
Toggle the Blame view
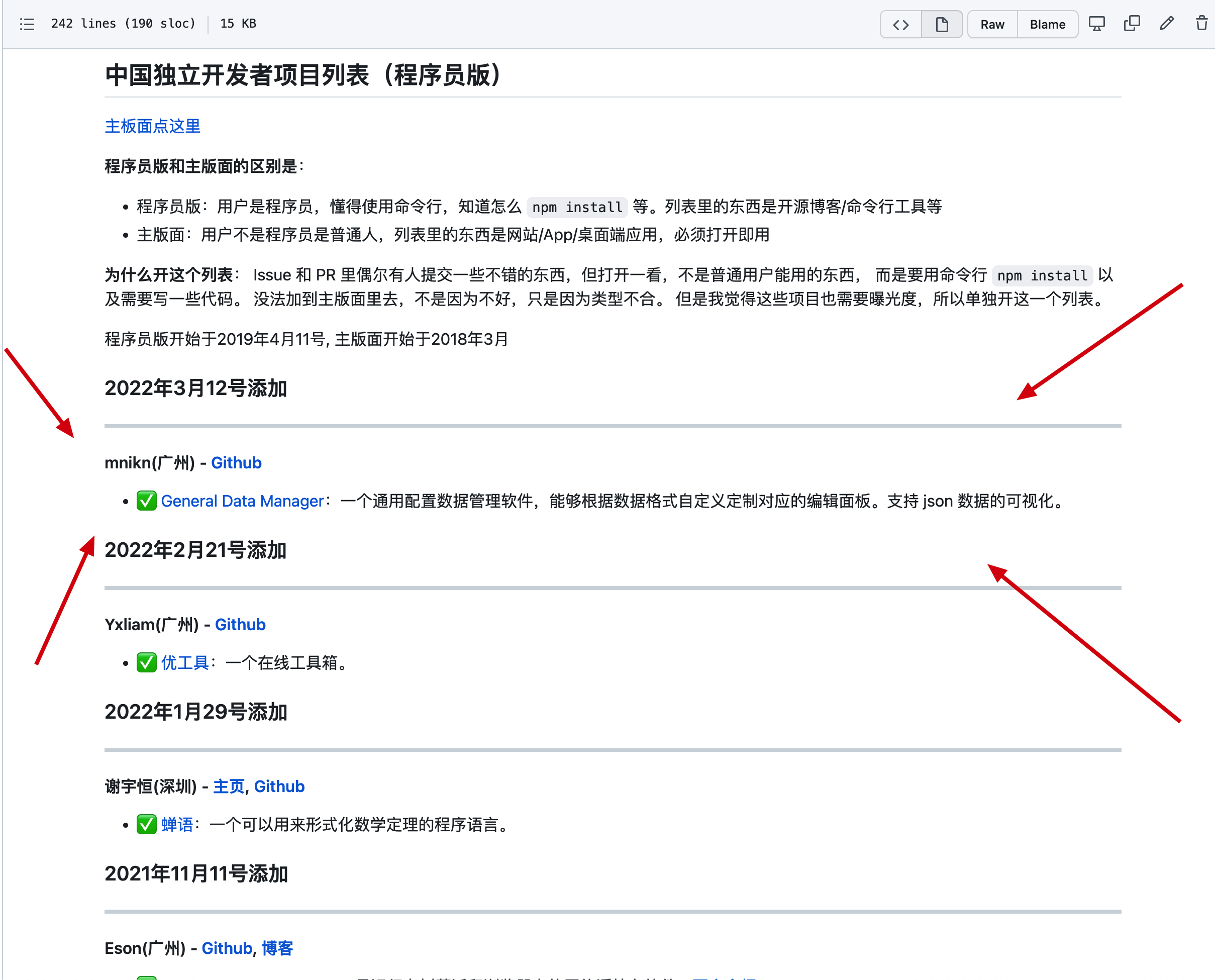1047,24
